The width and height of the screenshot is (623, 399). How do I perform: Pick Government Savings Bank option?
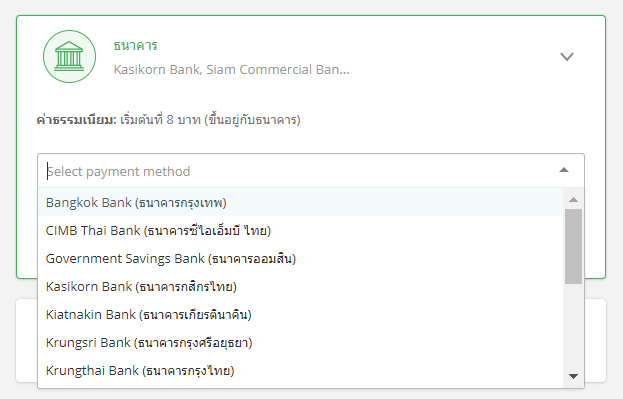pyautogui.click(x=301, y=259)
